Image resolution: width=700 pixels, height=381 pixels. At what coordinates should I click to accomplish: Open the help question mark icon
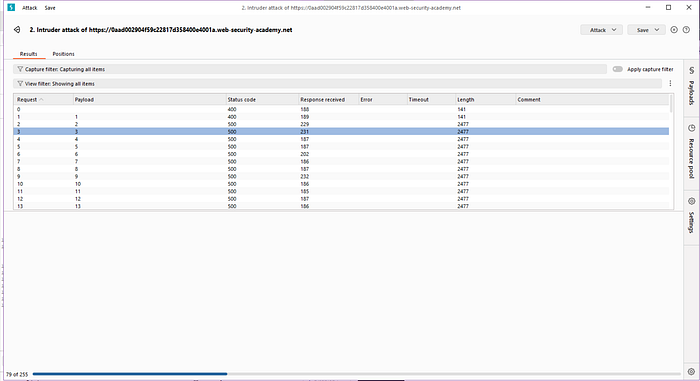[x=687, y=30]
